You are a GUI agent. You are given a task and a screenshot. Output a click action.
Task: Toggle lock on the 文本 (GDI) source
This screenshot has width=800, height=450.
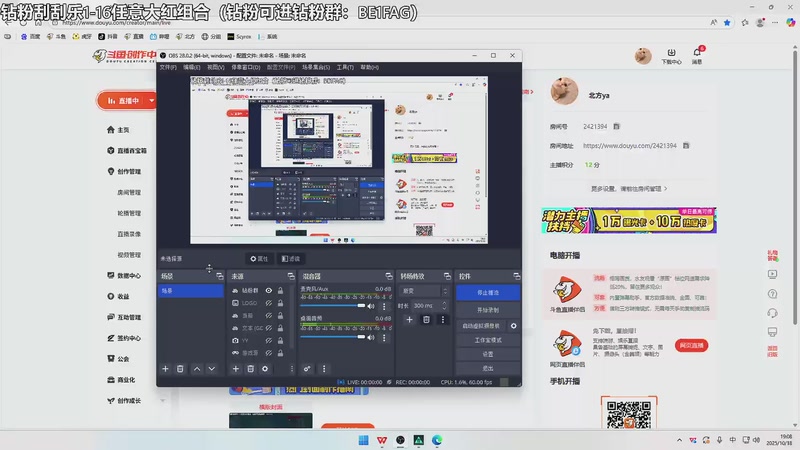tap(280, 328)
